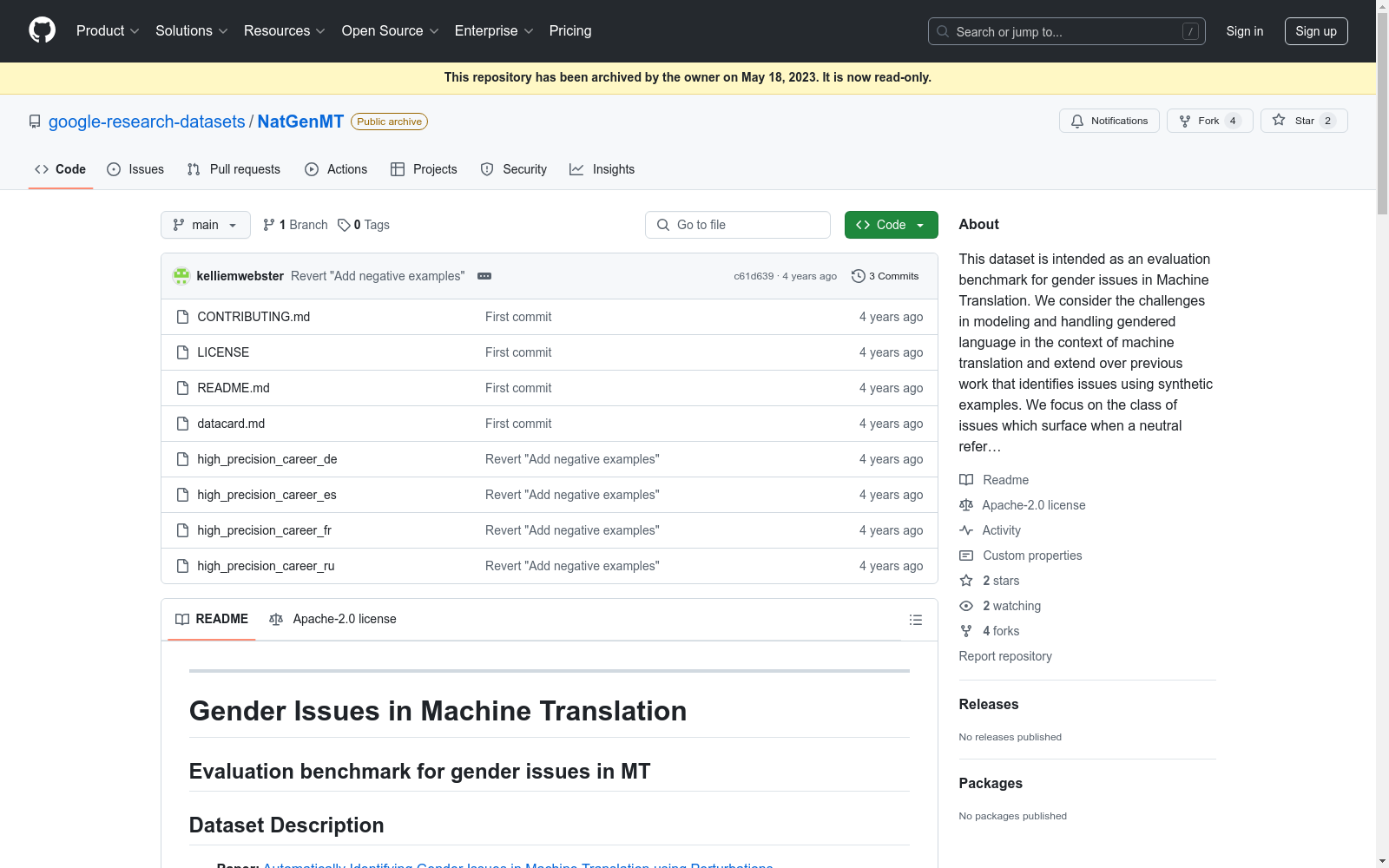Click the file icon for high_precision_career_fr
The height and width of the screenshot is (868, 1389).
pyautogui.click(x=182, y=530)
